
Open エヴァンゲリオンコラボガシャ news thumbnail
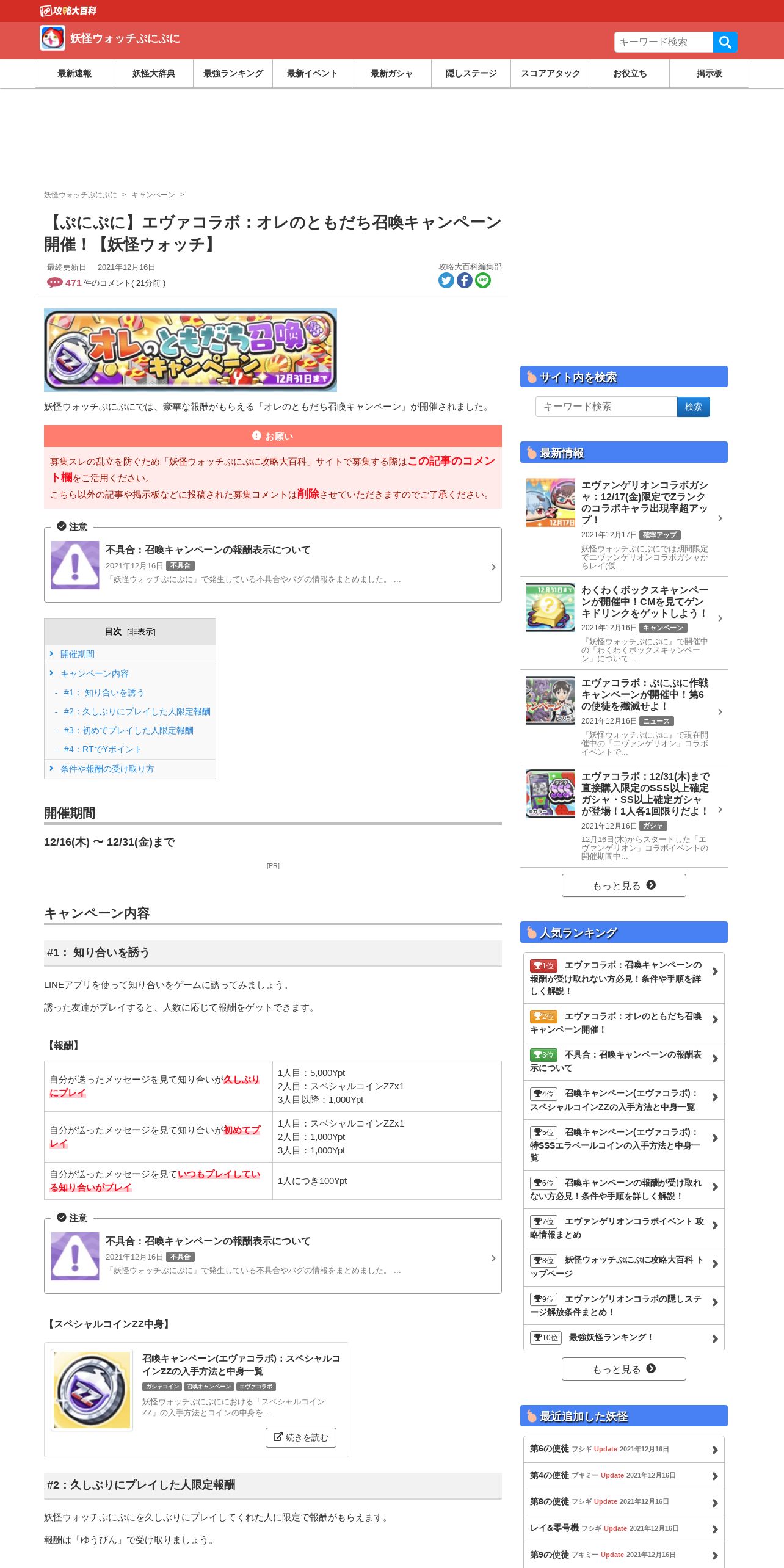(x=551, y=503)
